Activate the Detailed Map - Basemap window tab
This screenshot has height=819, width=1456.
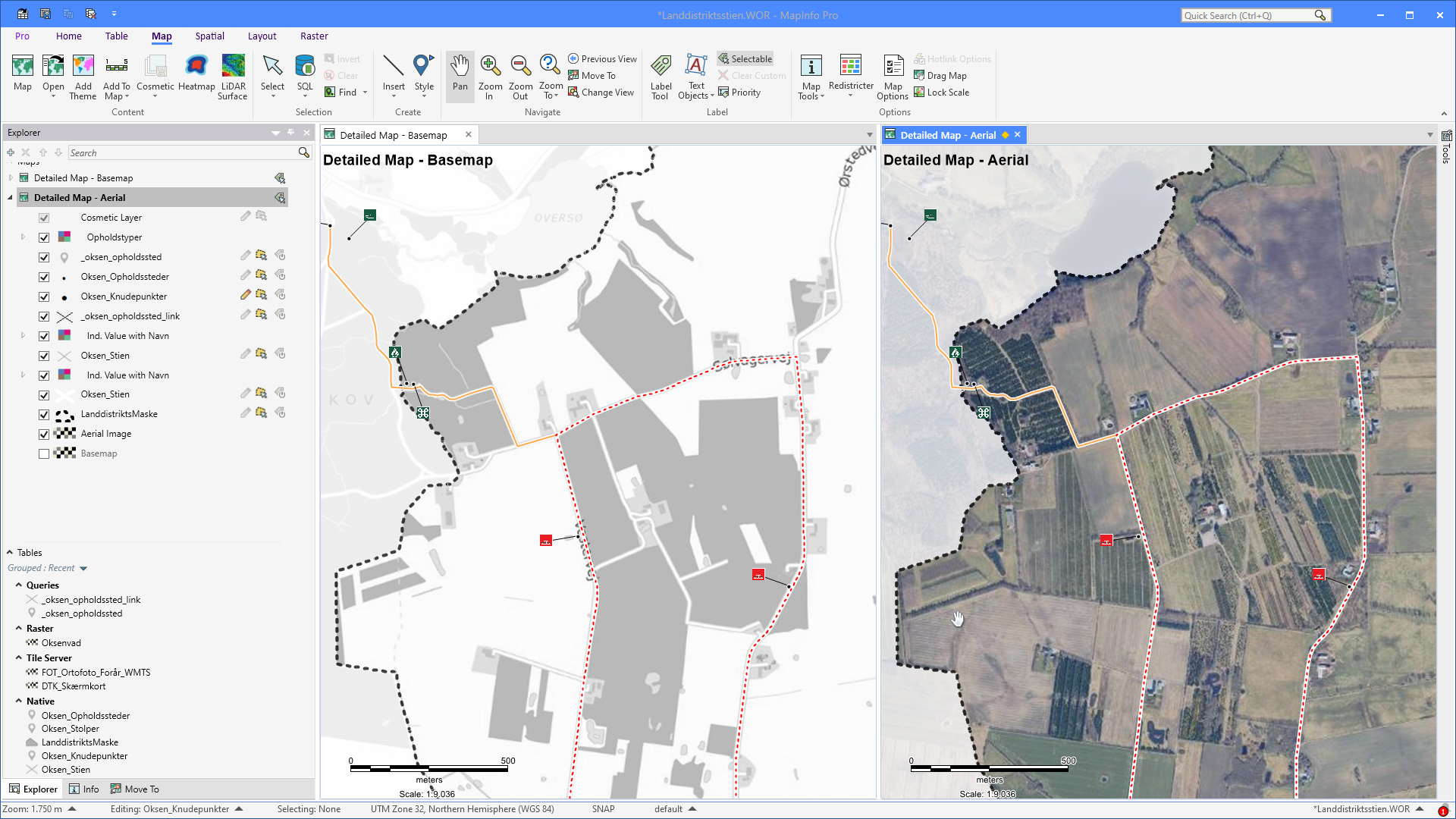tap(394, 134)
